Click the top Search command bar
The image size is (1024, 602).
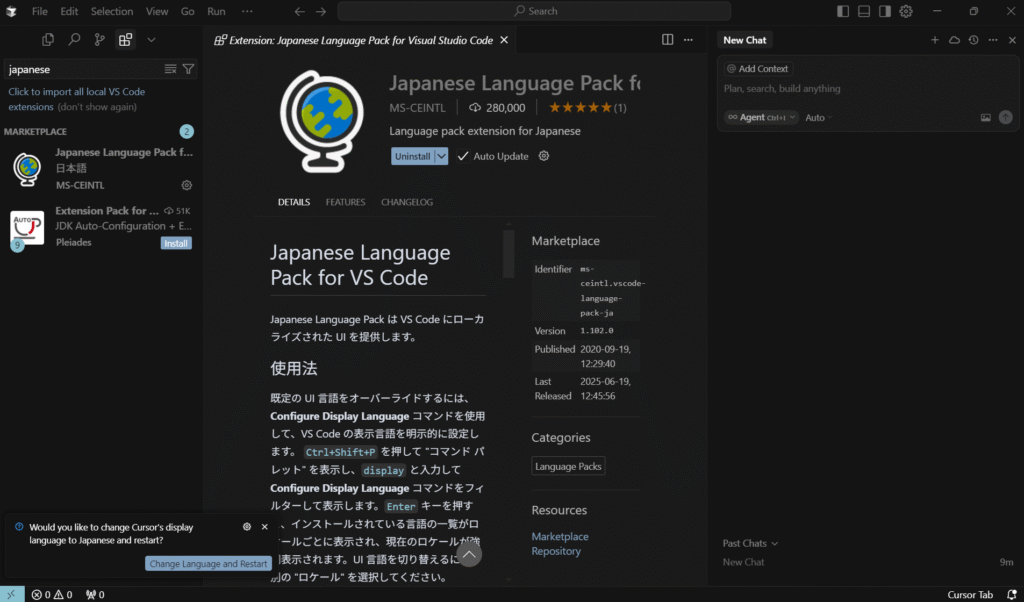[x=534, y=11]
